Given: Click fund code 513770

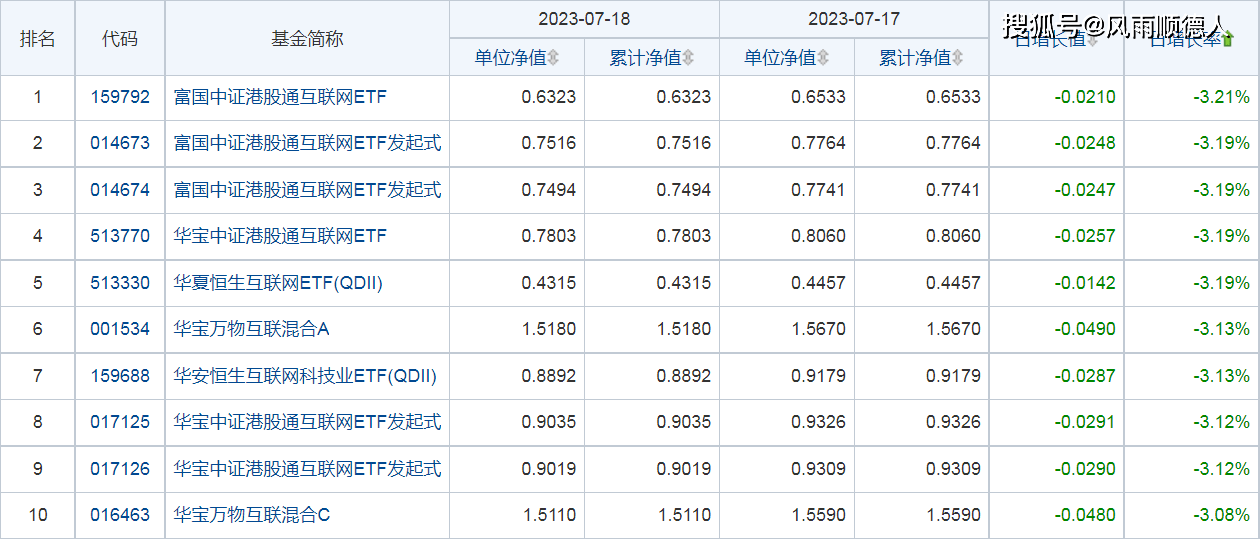Looking at the screenshot, I should coord(119,236).
